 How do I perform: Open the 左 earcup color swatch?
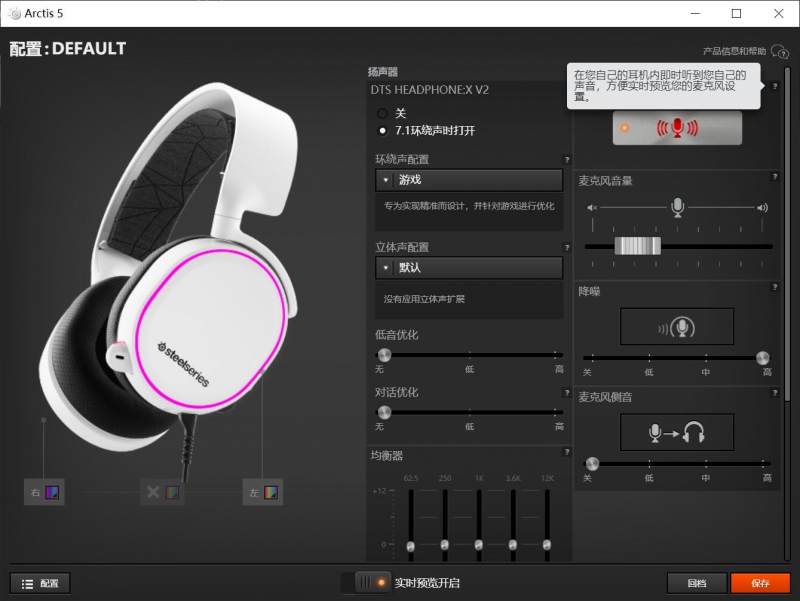(x=270, y=492)
